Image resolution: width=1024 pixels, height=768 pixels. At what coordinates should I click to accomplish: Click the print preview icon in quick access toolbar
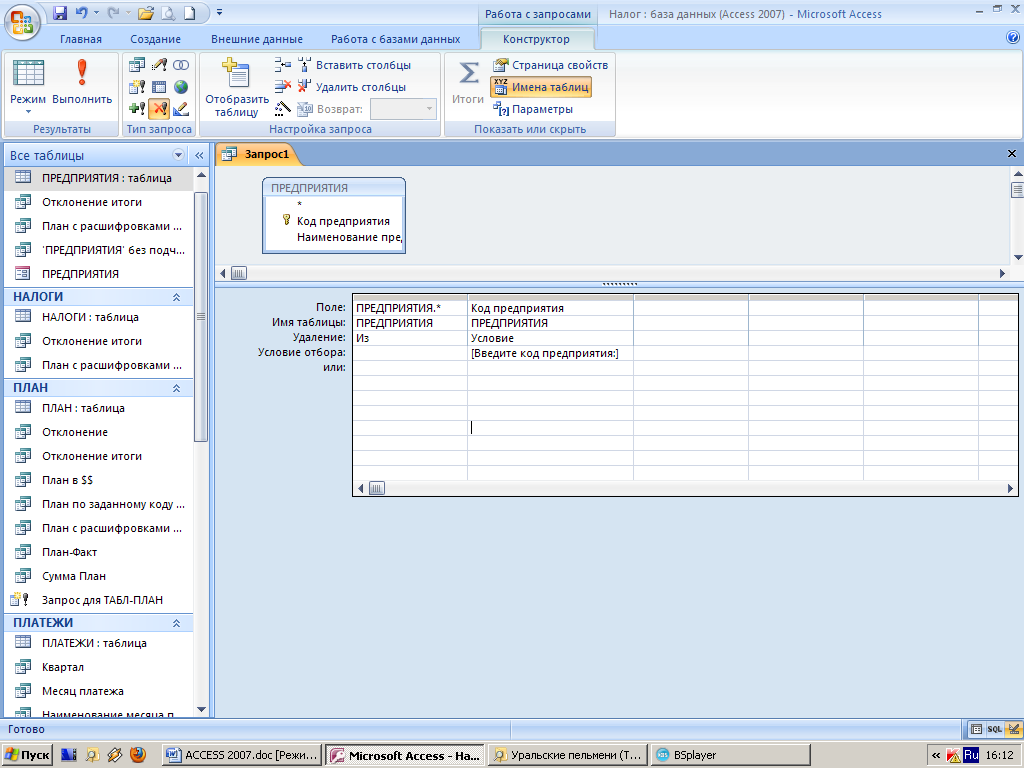point(168,13)
